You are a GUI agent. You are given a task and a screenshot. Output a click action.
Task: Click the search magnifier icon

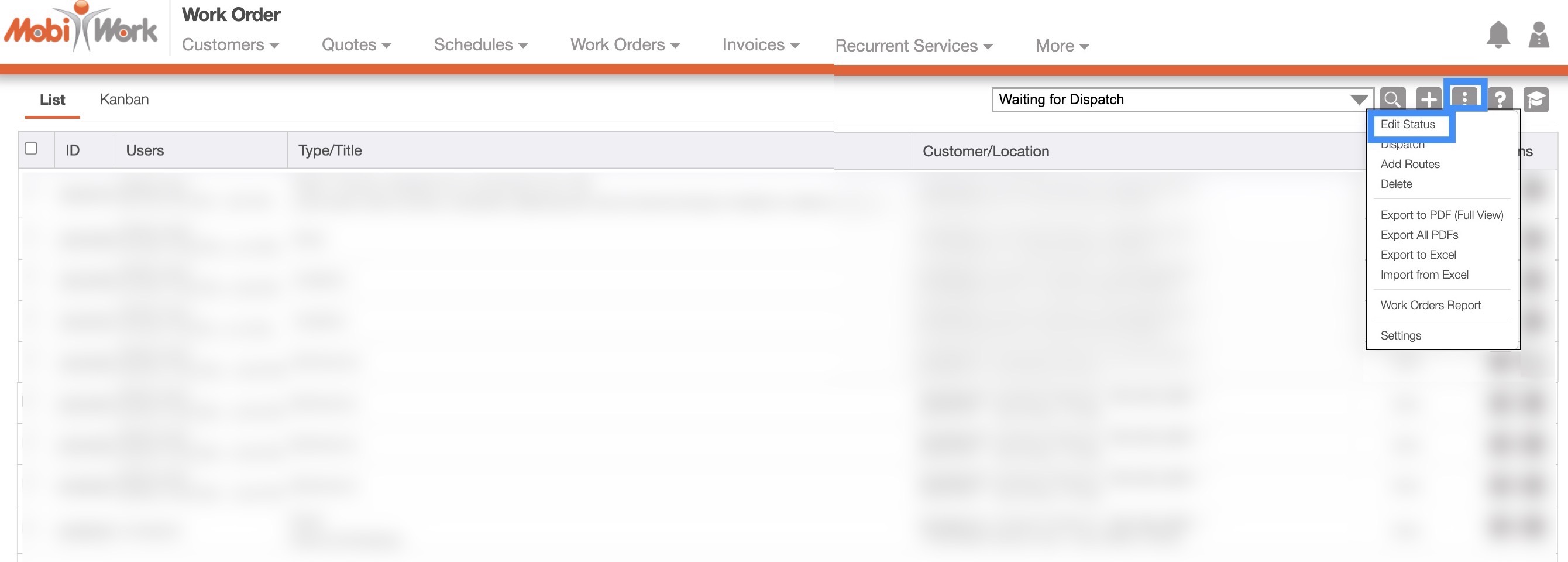tap(1392, 100)
